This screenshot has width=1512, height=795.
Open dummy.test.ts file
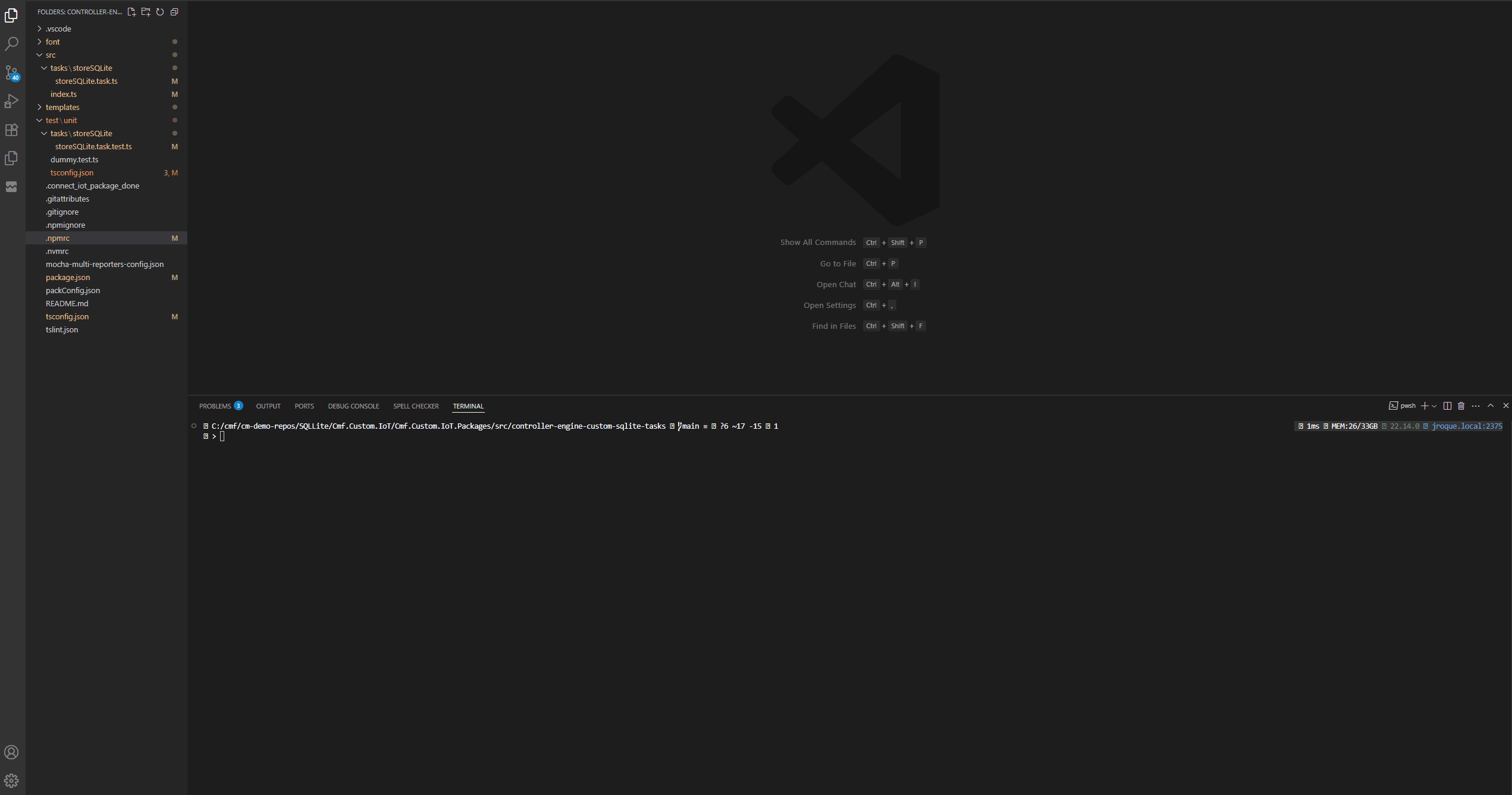pyautogui.click(x=106, y=159)
